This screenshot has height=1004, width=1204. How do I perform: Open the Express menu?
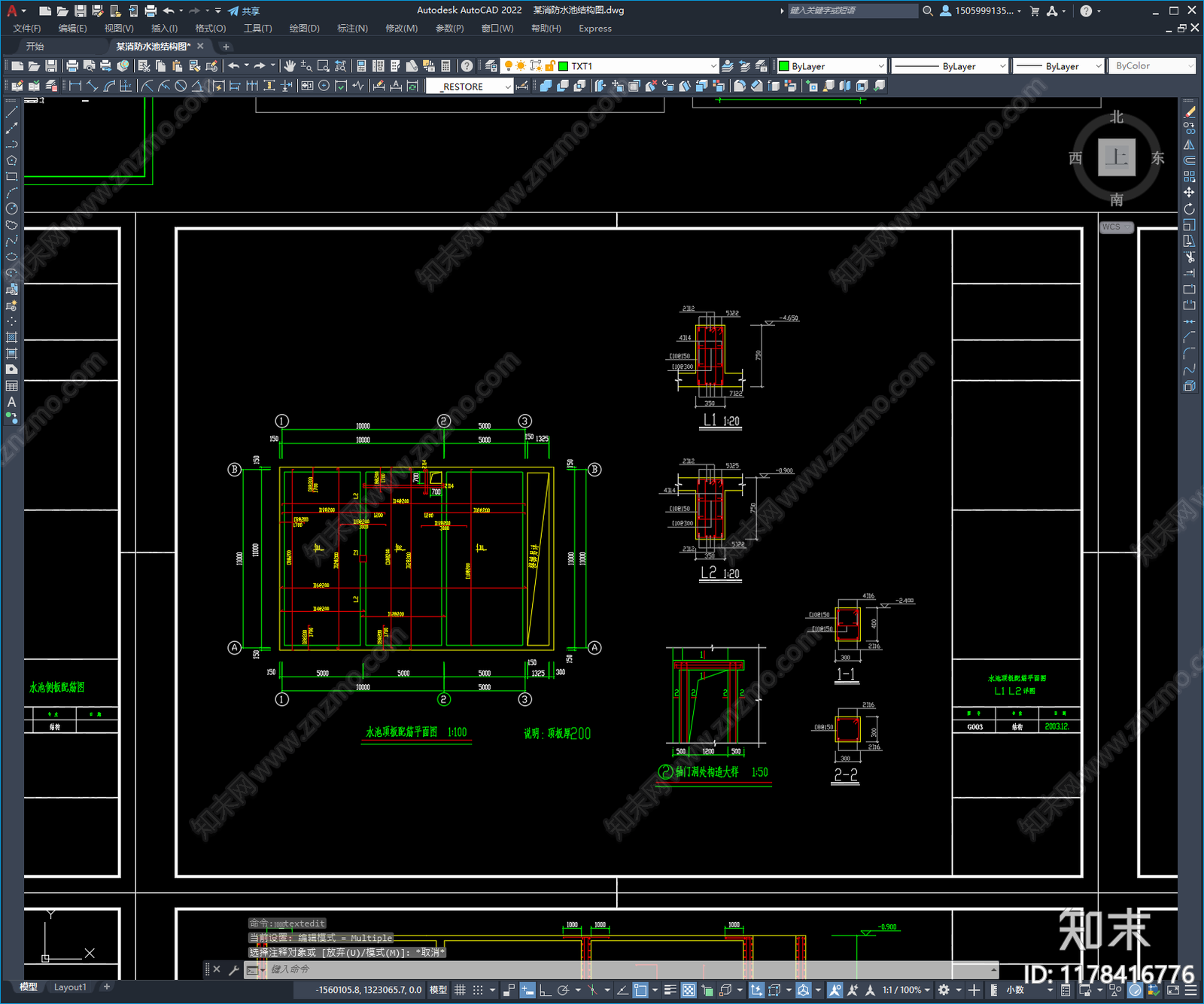click(x=594, y=28)
